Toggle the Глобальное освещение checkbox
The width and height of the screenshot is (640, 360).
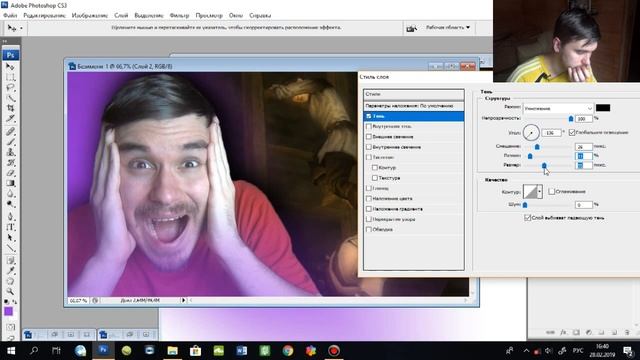point(572,132)
